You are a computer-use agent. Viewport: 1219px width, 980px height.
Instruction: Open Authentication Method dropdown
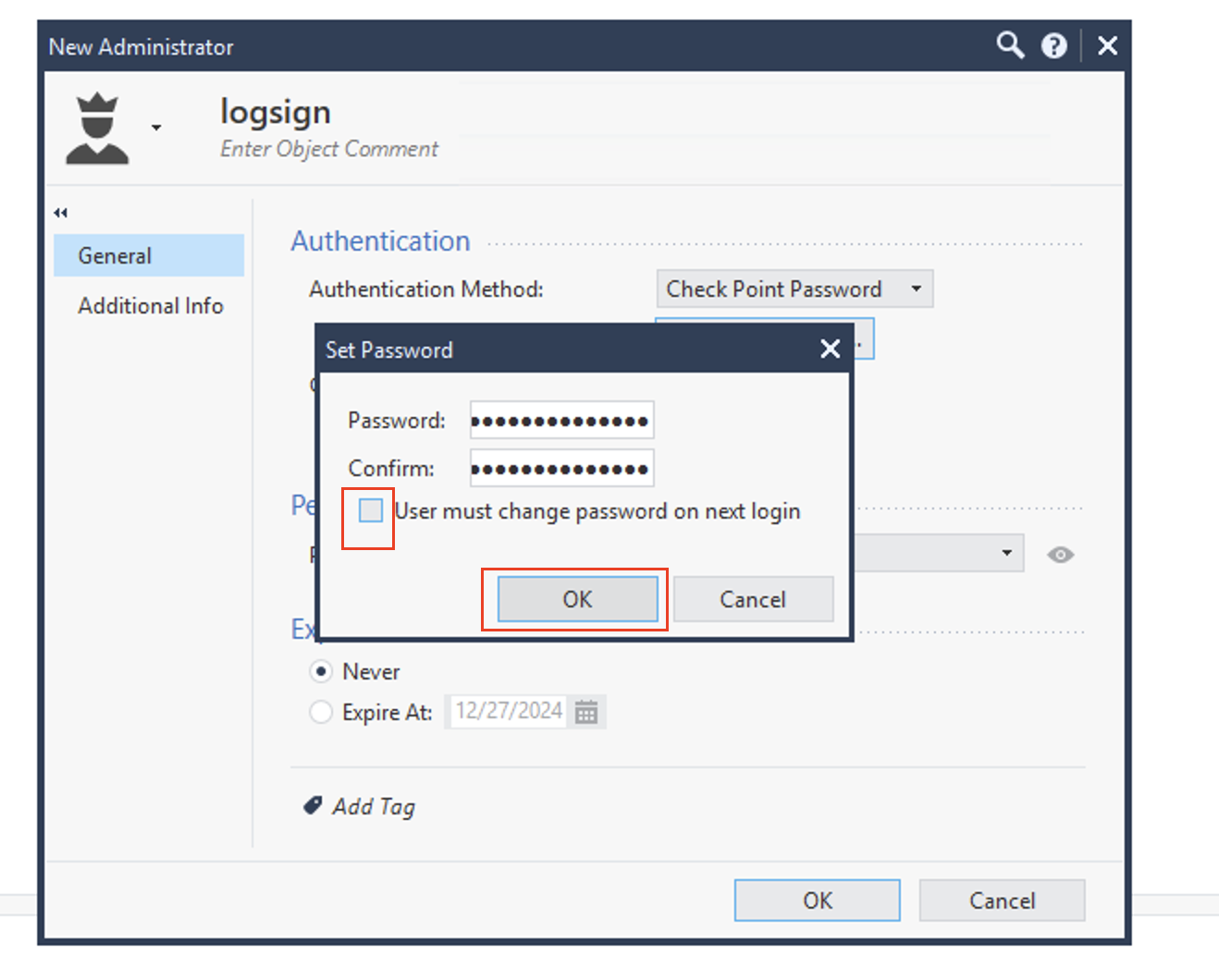click(x=794, y=288)
